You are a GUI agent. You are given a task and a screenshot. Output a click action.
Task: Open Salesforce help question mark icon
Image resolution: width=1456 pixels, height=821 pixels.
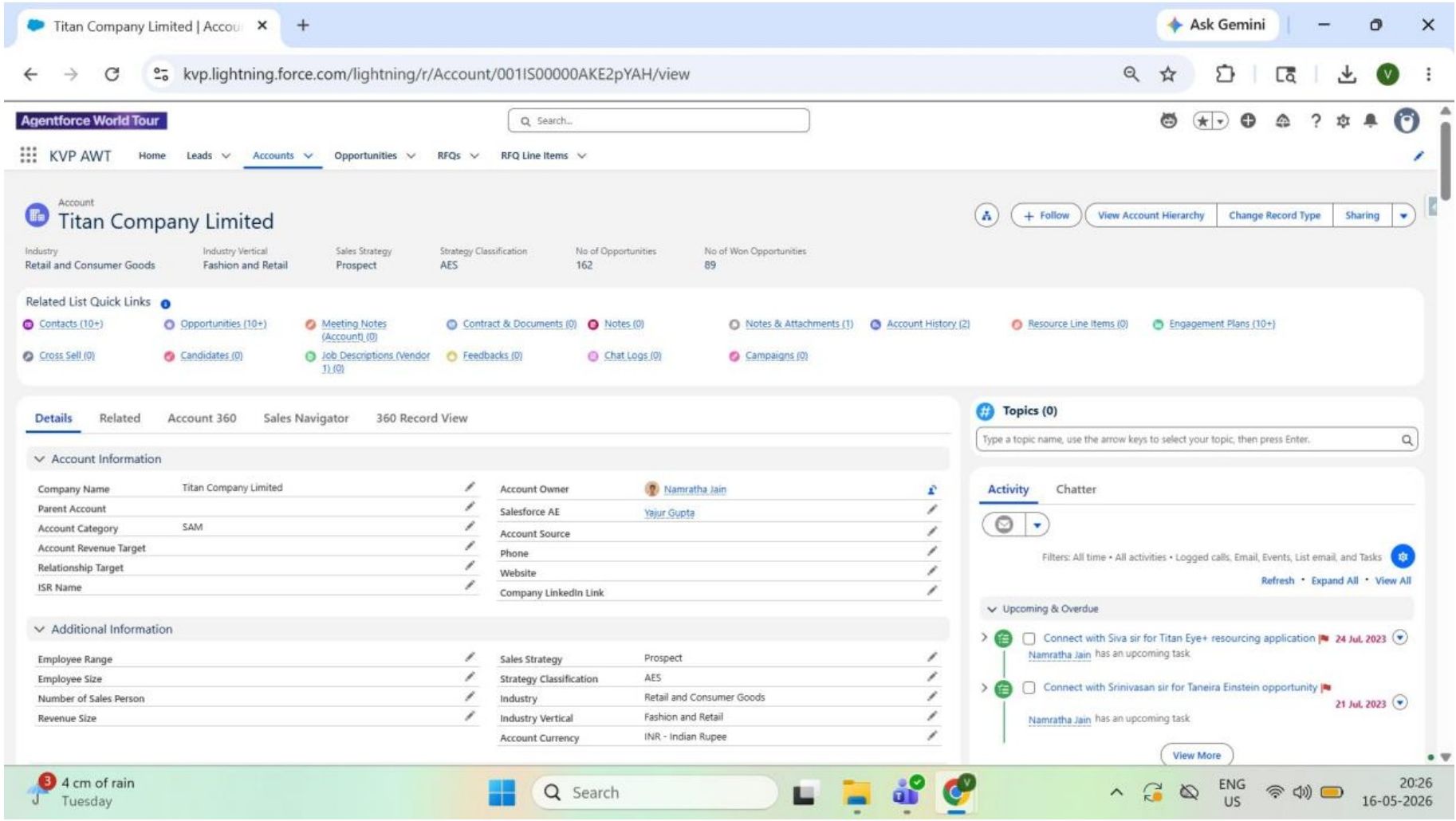click(x=1315, y=121)
